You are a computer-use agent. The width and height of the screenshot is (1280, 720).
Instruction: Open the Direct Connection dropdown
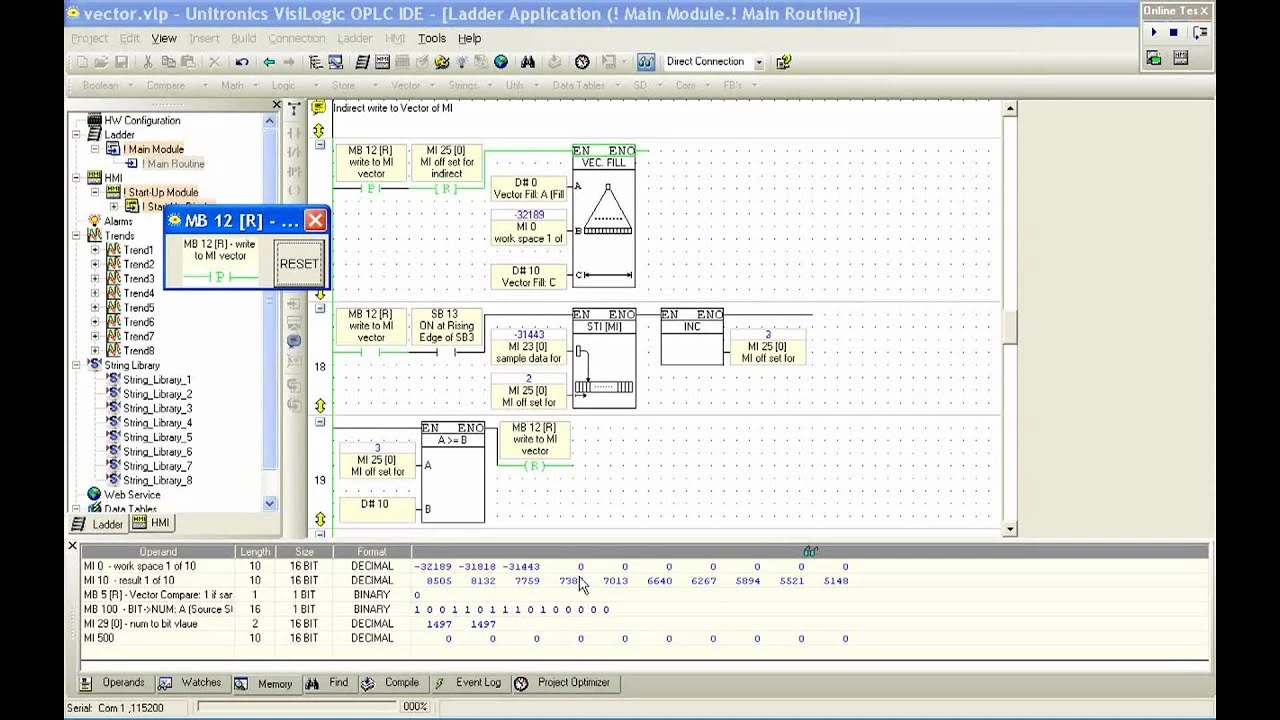[758, 62]
